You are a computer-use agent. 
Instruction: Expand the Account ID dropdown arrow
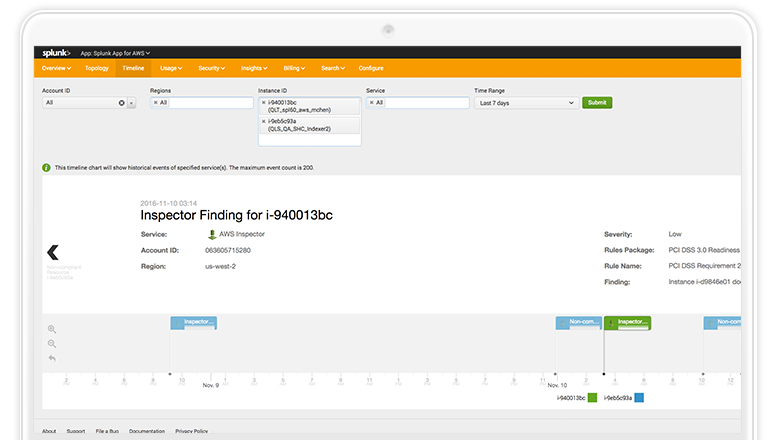click(131, 103)
